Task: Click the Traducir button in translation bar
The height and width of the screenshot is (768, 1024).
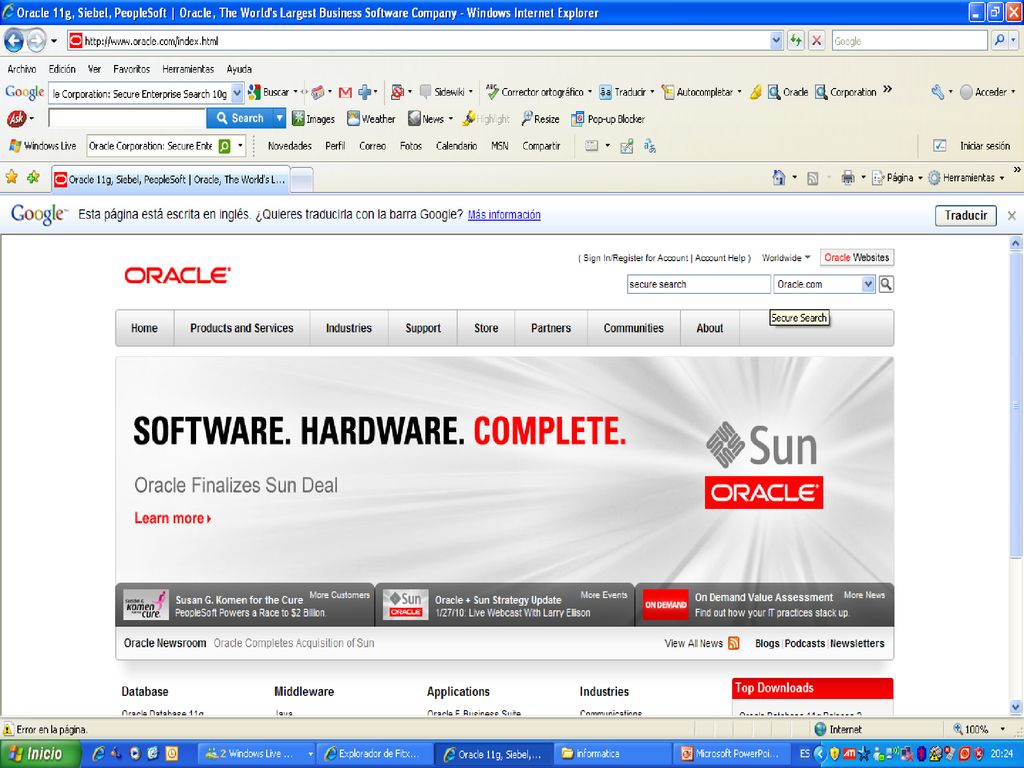Action: 965,216
